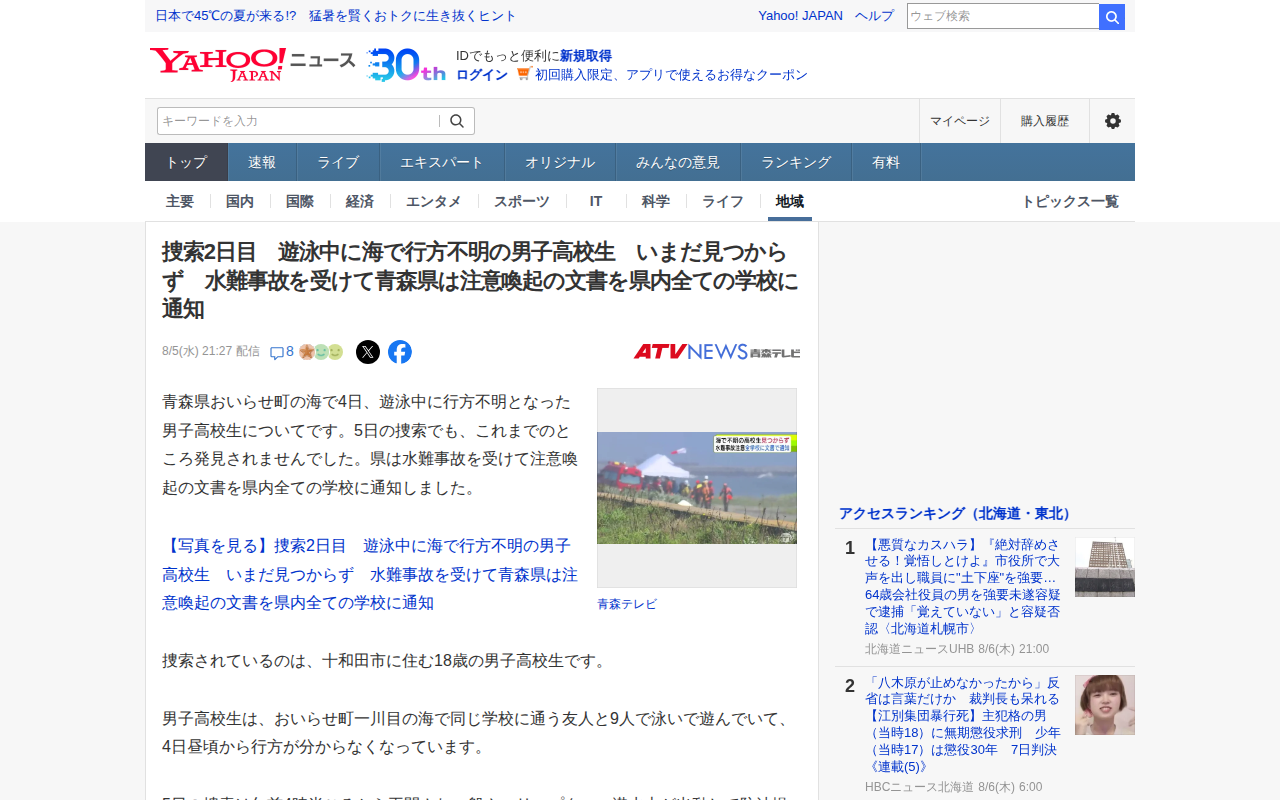Select the エンタメ category
This screenshot has height=800, width=1280.
click(434, 201)
